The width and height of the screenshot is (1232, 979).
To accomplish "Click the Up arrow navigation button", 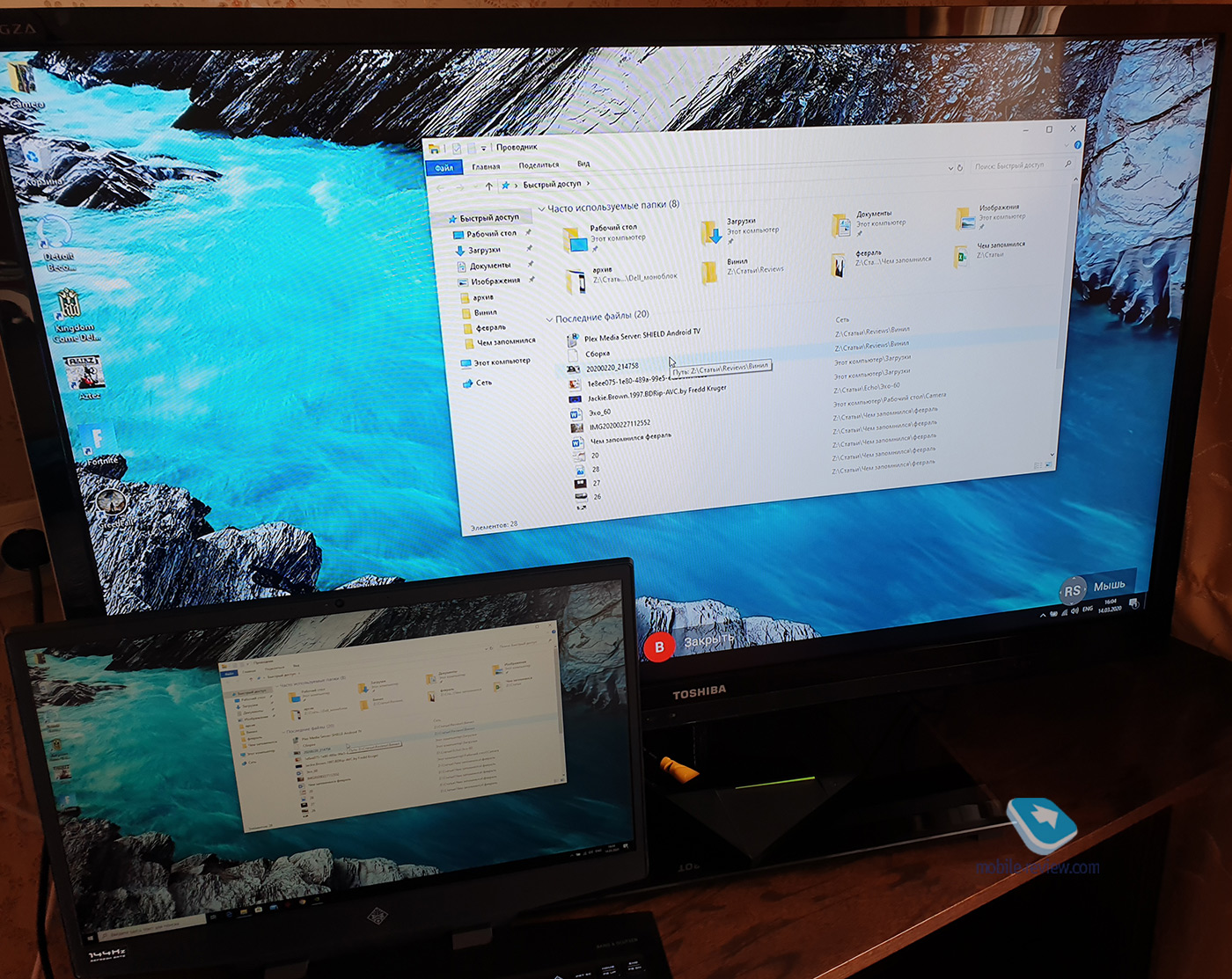I will (x=489, y=186).
